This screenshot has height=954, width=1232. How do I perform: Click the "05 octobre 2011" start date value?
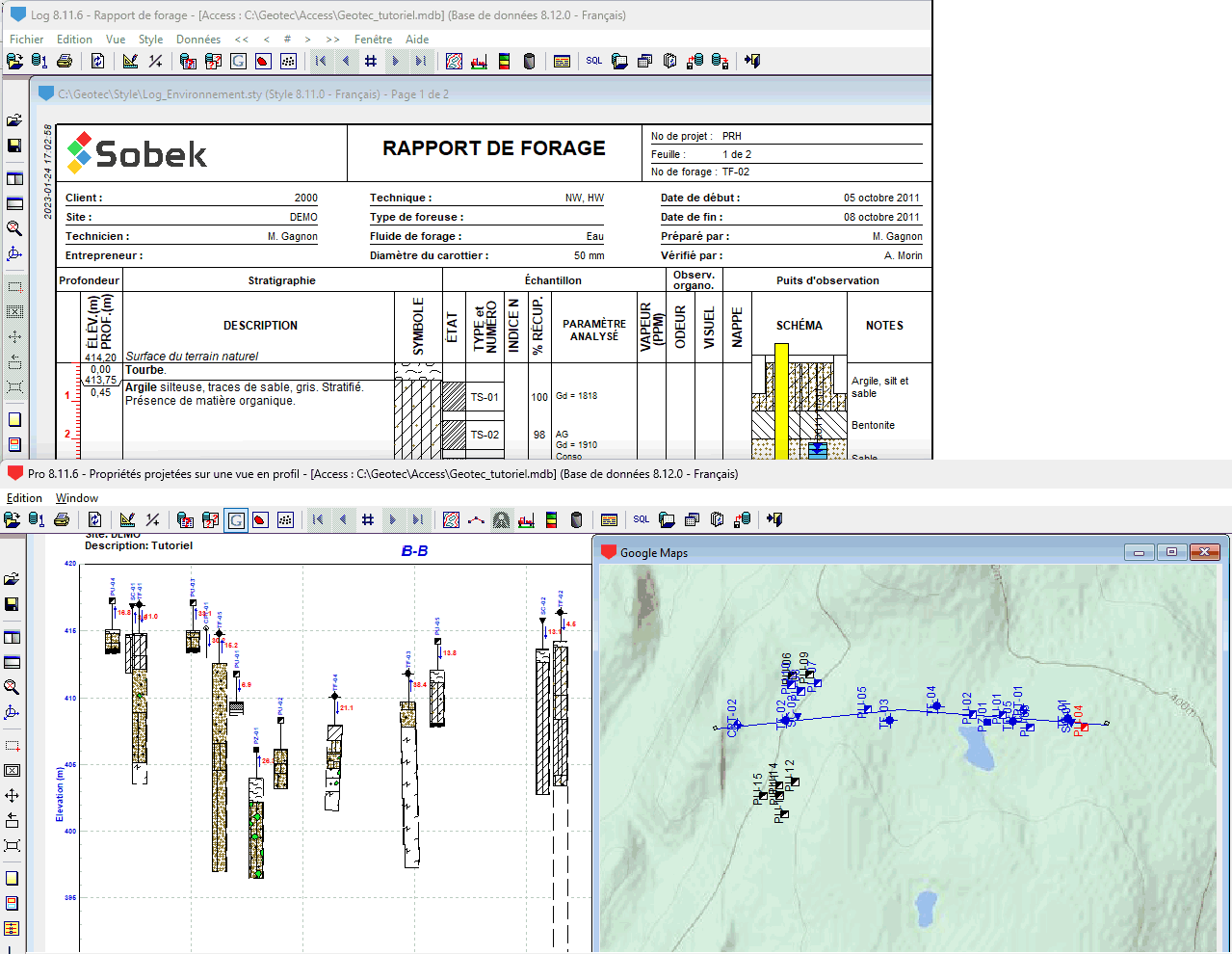[x=881, y=198]
